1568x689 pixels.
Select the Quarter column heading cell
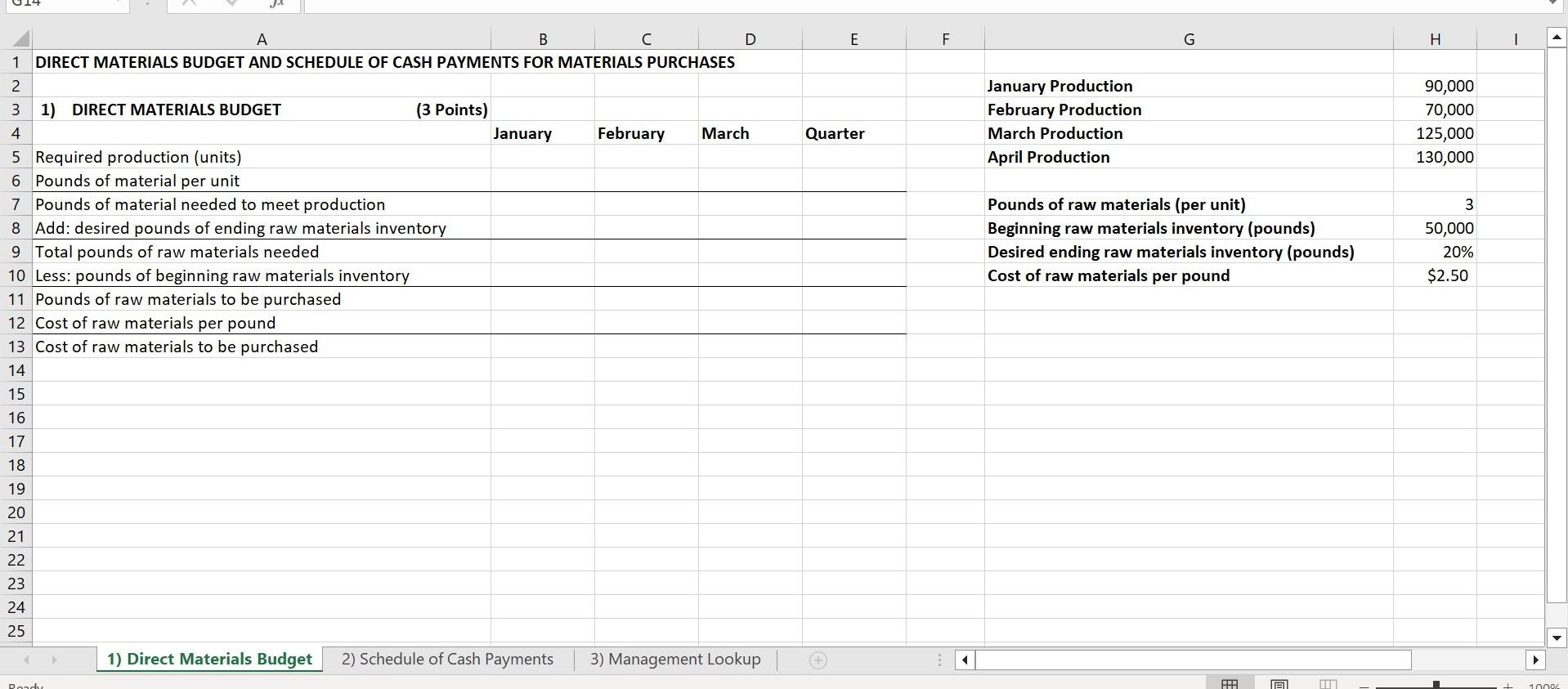click(854, 133)
